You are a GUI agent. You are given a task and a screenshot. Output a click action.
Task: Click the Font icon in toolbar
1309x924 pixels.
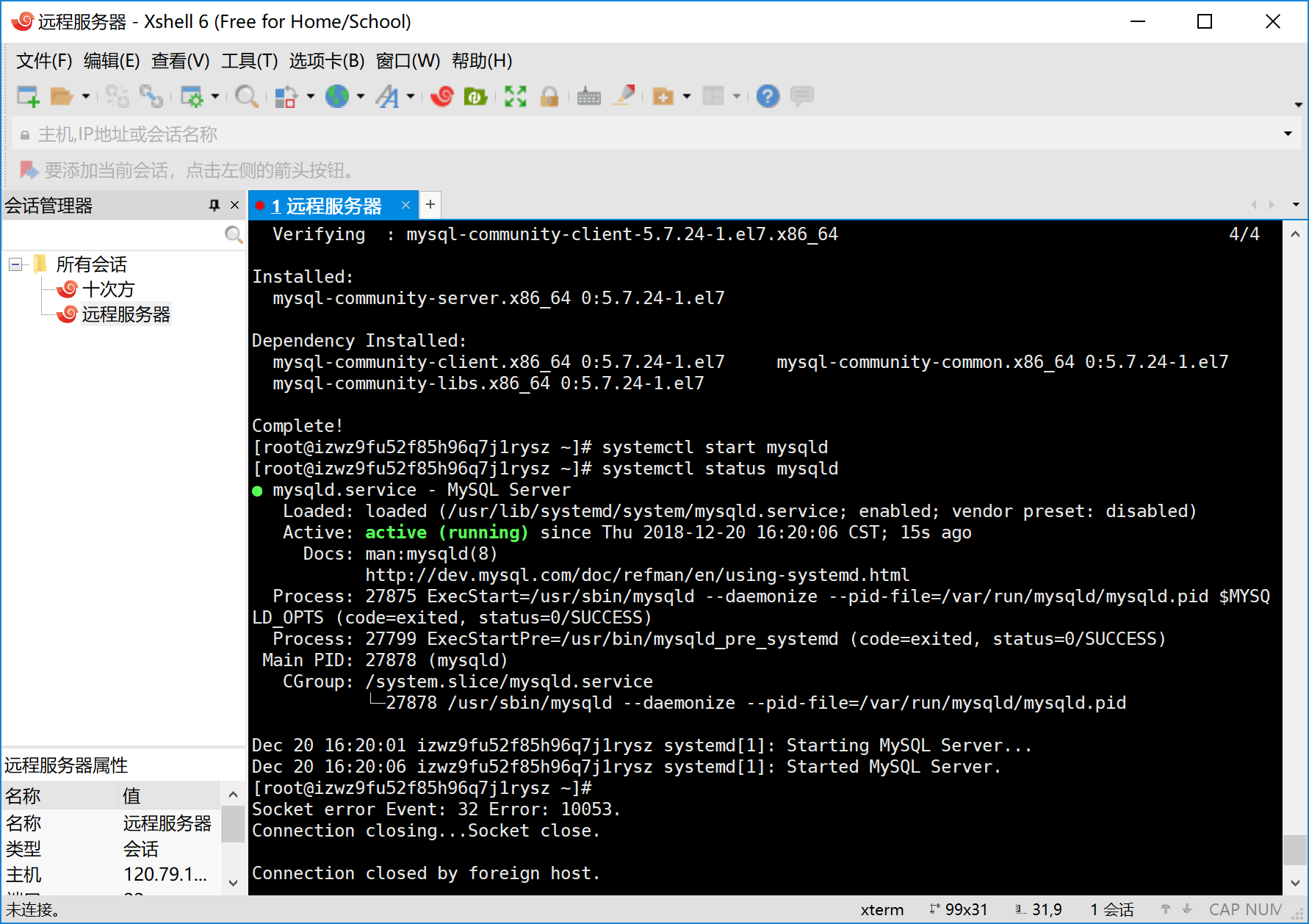387,96
